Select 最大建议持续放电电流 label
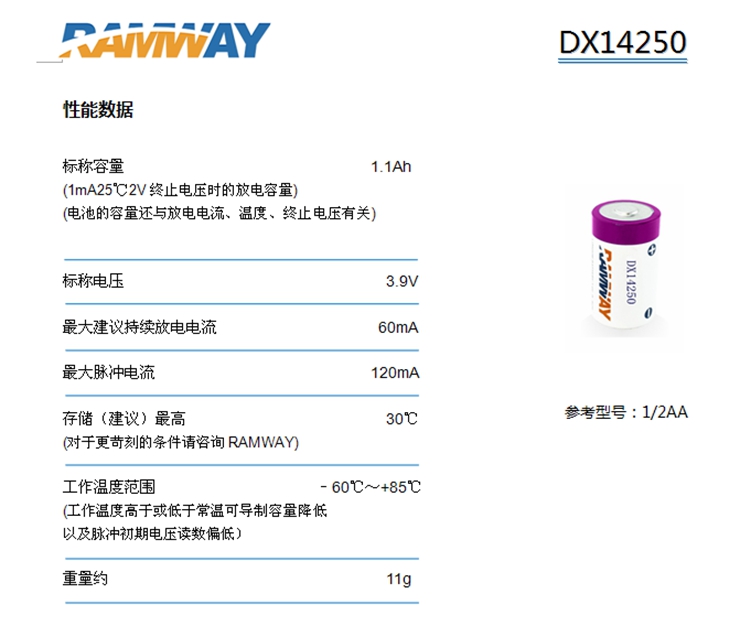The width and height of the screenshot is (740, 626). (x=139, y=327)
